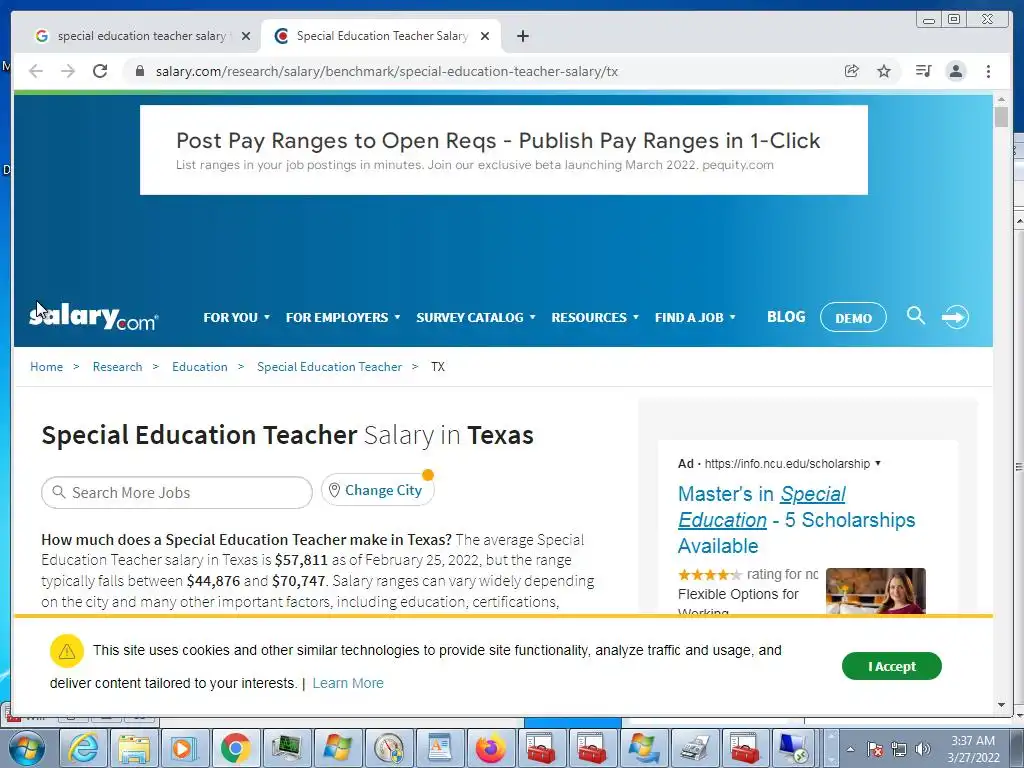Open Firefox from the taskbar
The height and width of the screenshot is (768, 1024).
point(490,748)
